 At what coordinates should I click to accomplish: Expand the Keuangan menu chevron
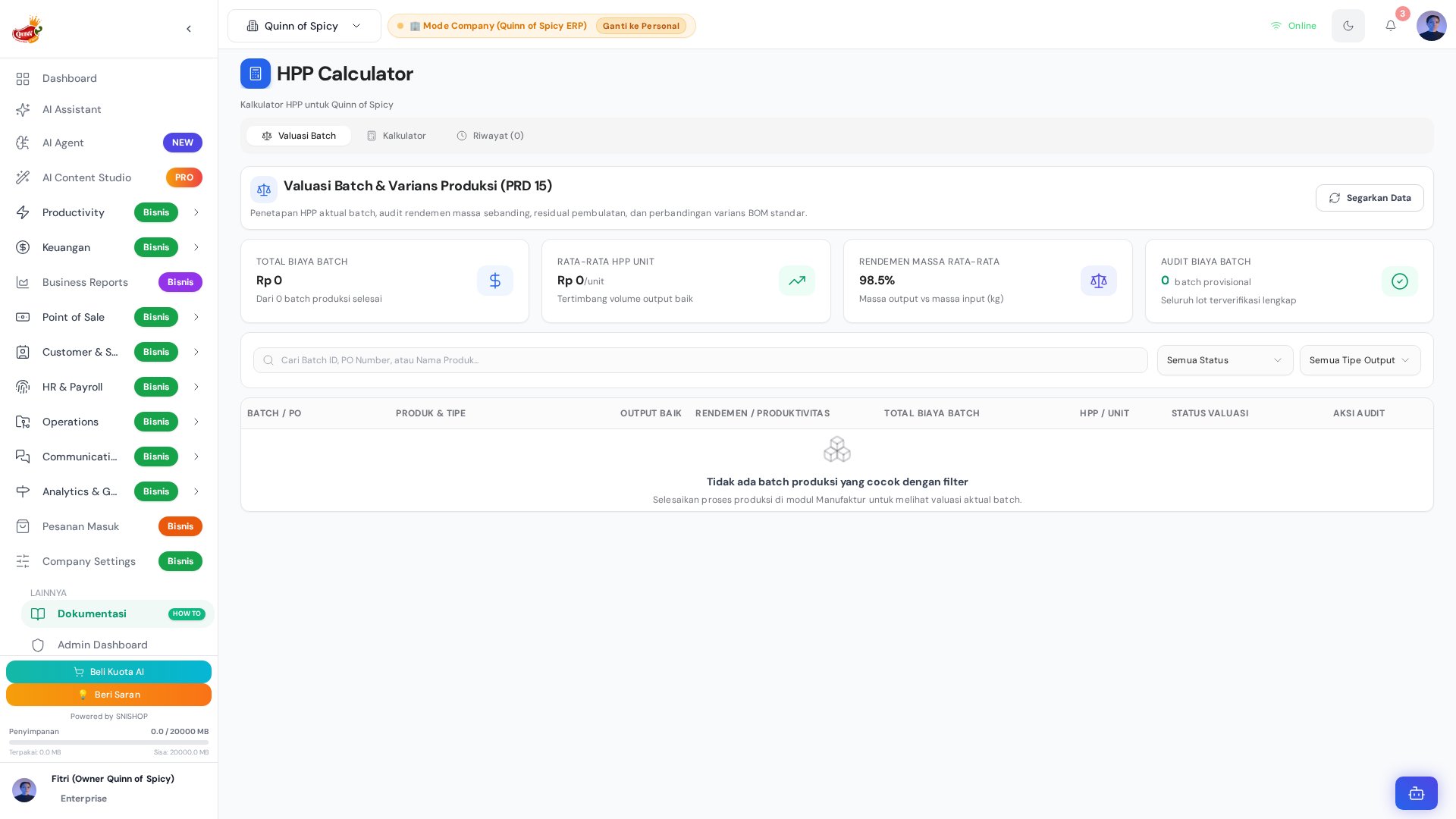coord(196,247)
